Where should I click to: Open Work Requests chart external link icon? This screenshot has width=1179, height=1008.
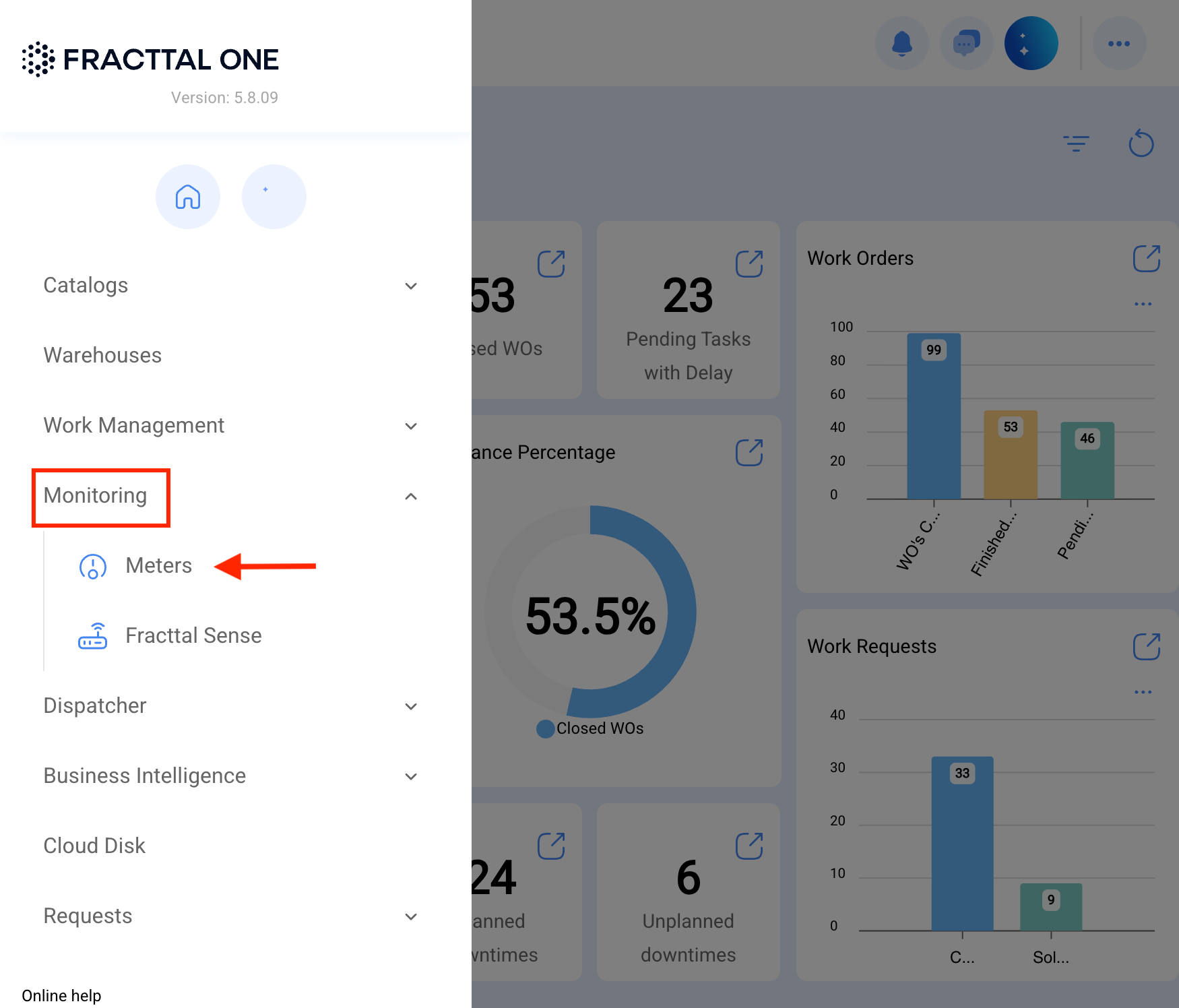pyautogui.click(x=1147, y=646)
